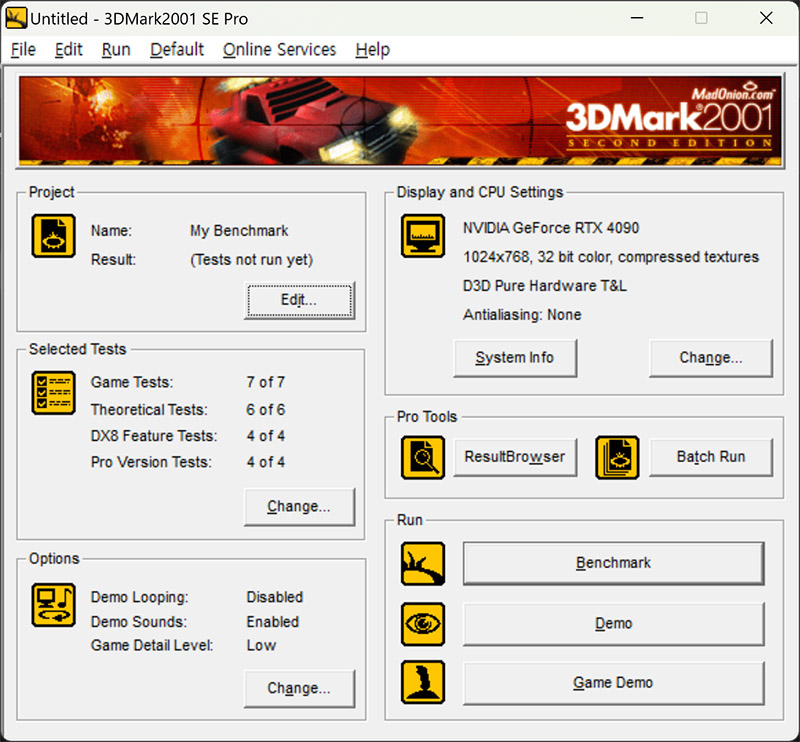
Task: Click '1024x768, 32 bit color, compressed textures'
Action: click(611, 257)
